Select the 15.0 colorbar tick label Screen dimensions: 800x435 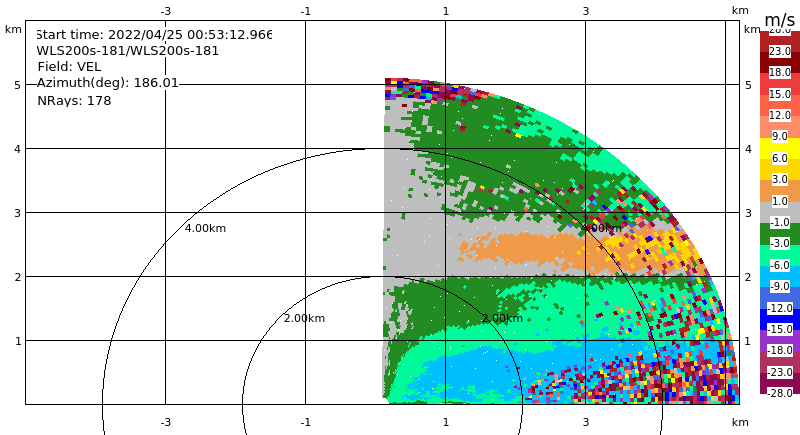coord(780,94)
